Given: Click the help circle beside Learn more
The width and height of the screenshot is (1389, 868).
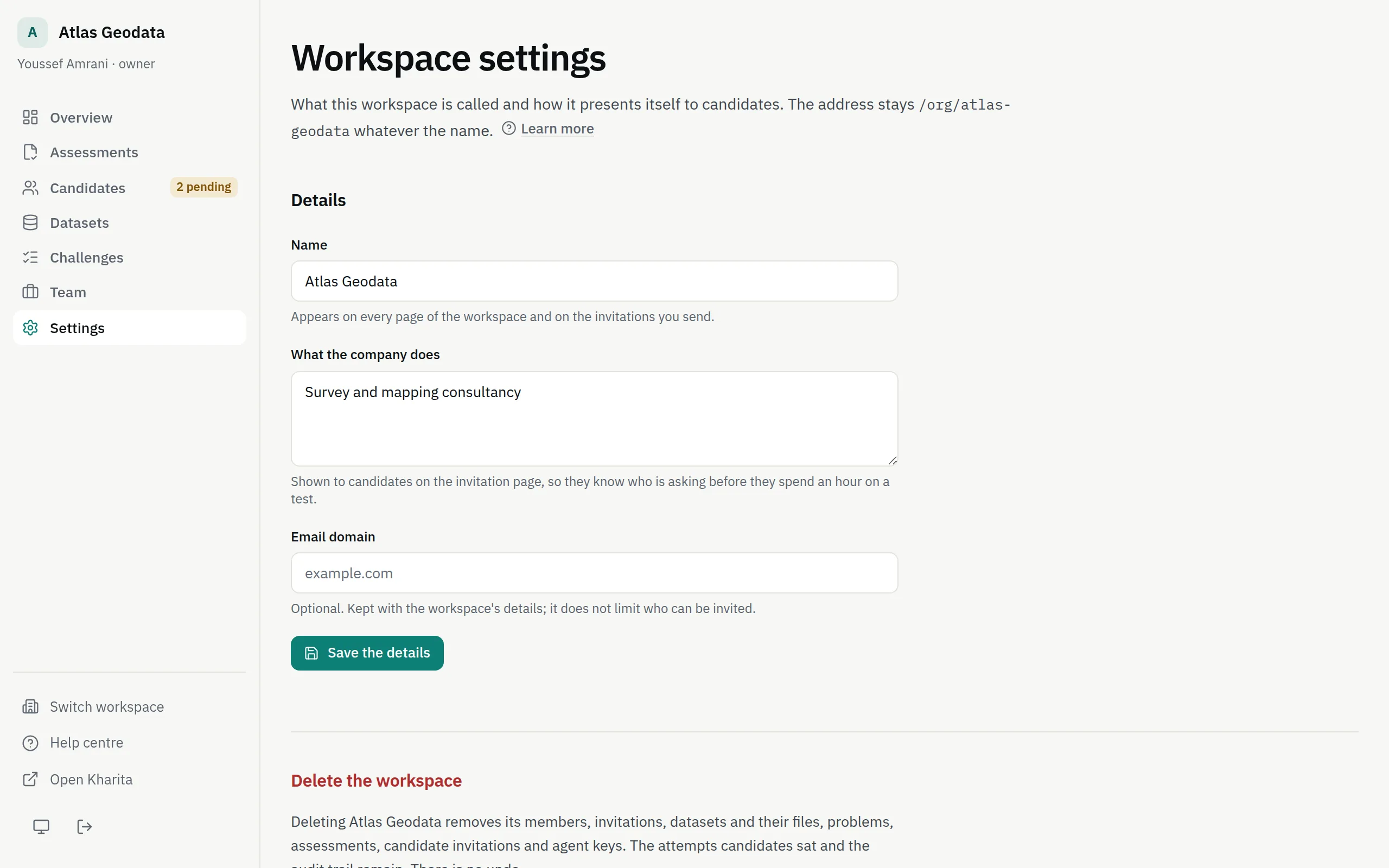Looking at the screenshot, I should coord(508,128).
